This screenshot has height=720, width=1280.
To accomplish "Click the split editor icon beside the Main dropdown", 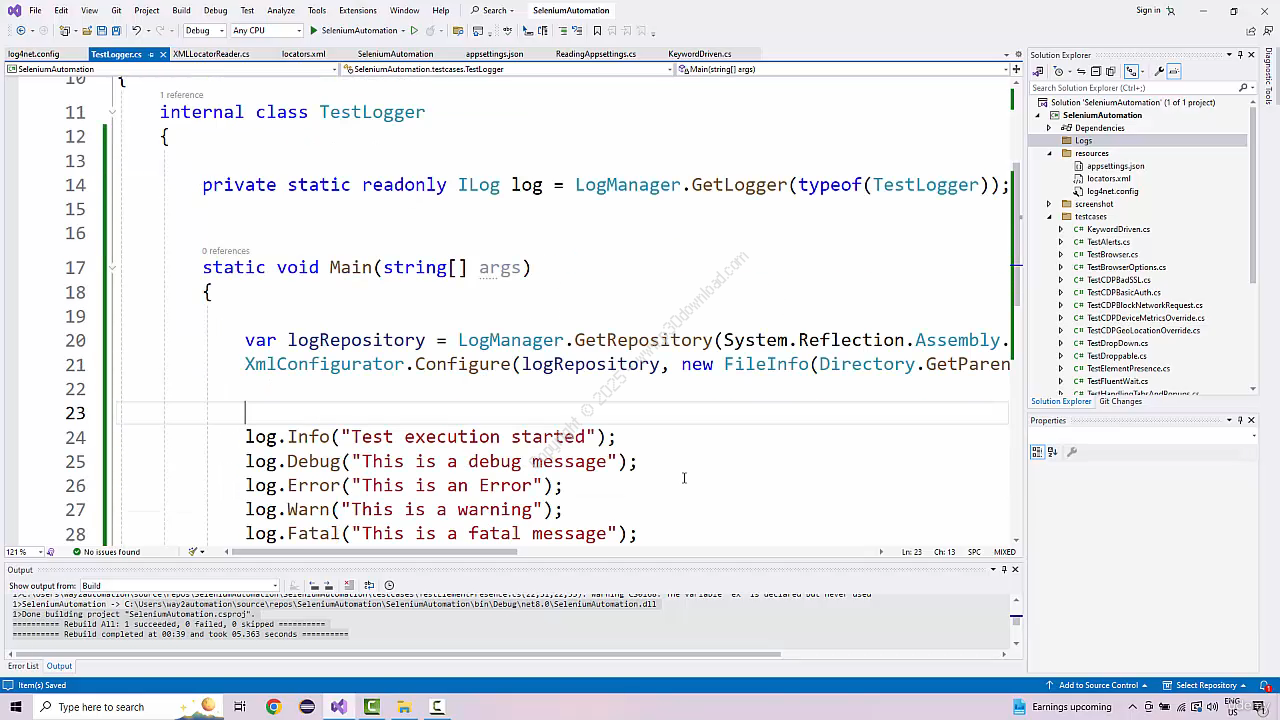I will coord(1016,69).
